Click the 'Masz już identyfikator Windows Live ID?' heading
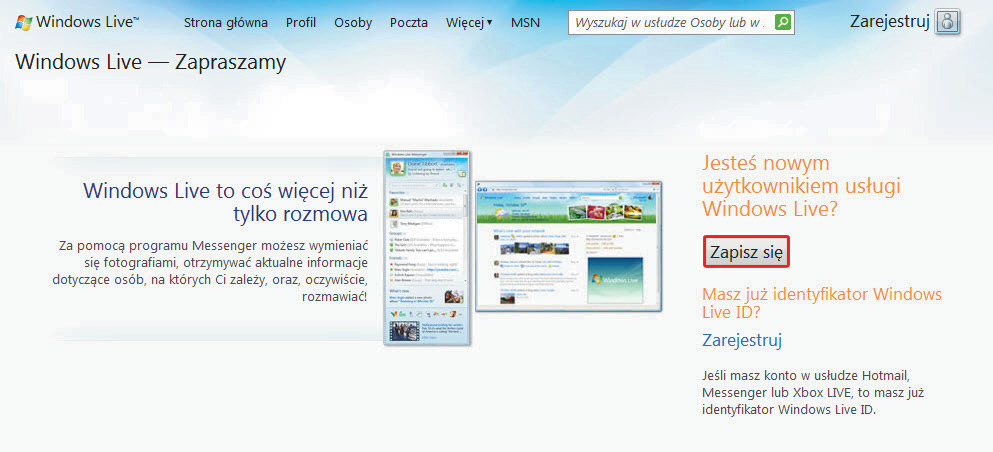Screen dimensions: 993x452 [x=821, y=303]
